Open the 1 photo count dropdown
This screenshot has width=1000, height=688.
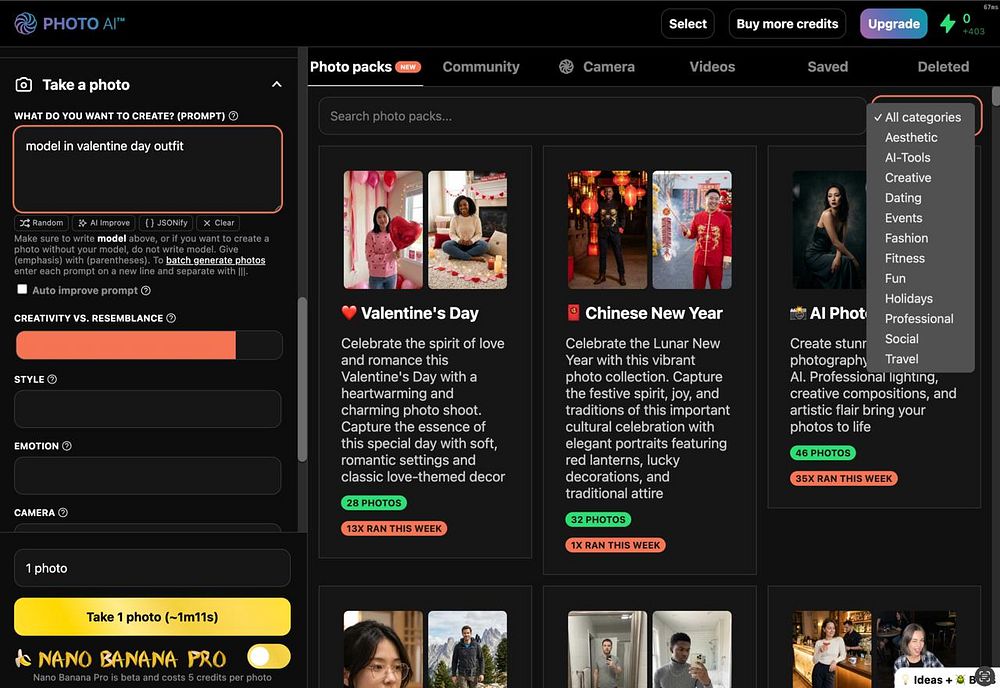point(152,568)
